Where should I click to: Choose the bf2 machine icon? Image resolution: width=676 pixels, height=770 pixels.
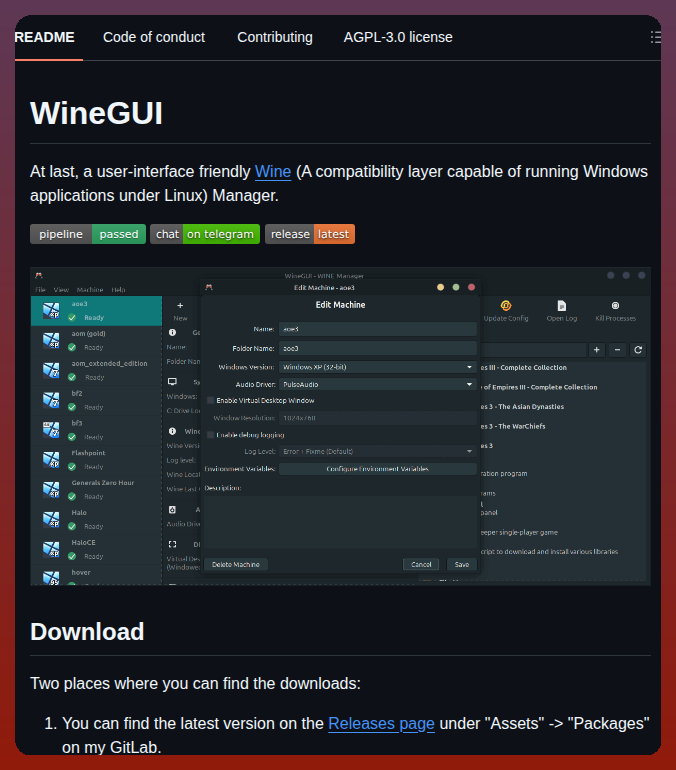tap(51, 400)
